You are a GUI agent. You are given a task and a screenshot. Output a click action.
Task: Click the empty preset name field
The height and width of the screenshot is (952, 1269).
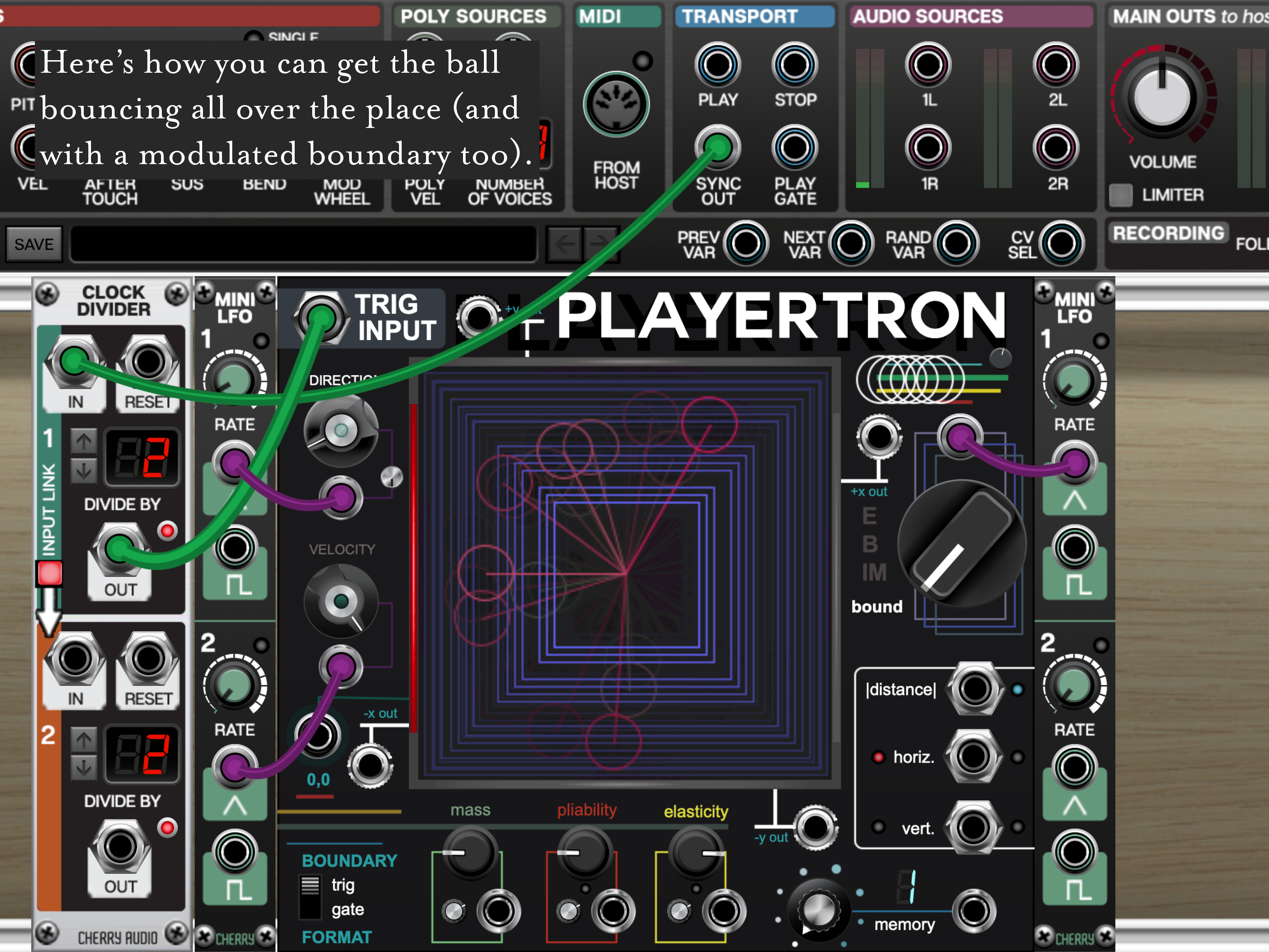pyautogui.click(x=304, y=244)
